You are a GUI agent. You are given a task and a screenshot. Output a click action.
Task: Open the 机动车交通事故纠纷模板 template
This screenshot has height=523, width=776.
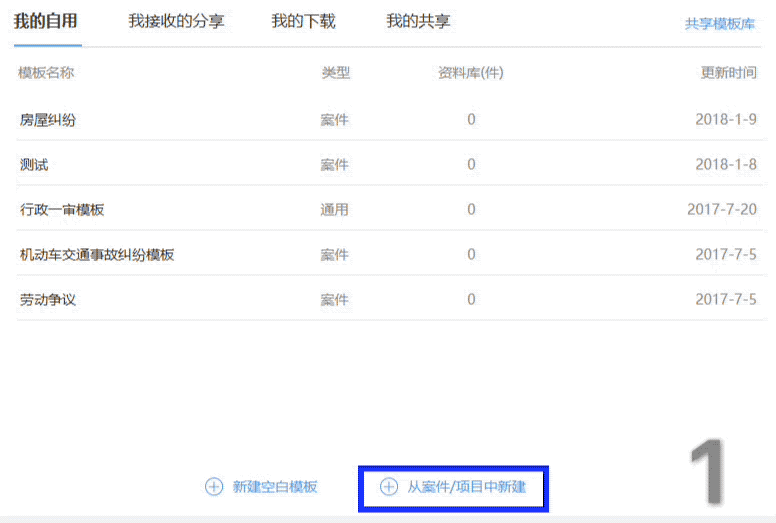coord(97,255)
